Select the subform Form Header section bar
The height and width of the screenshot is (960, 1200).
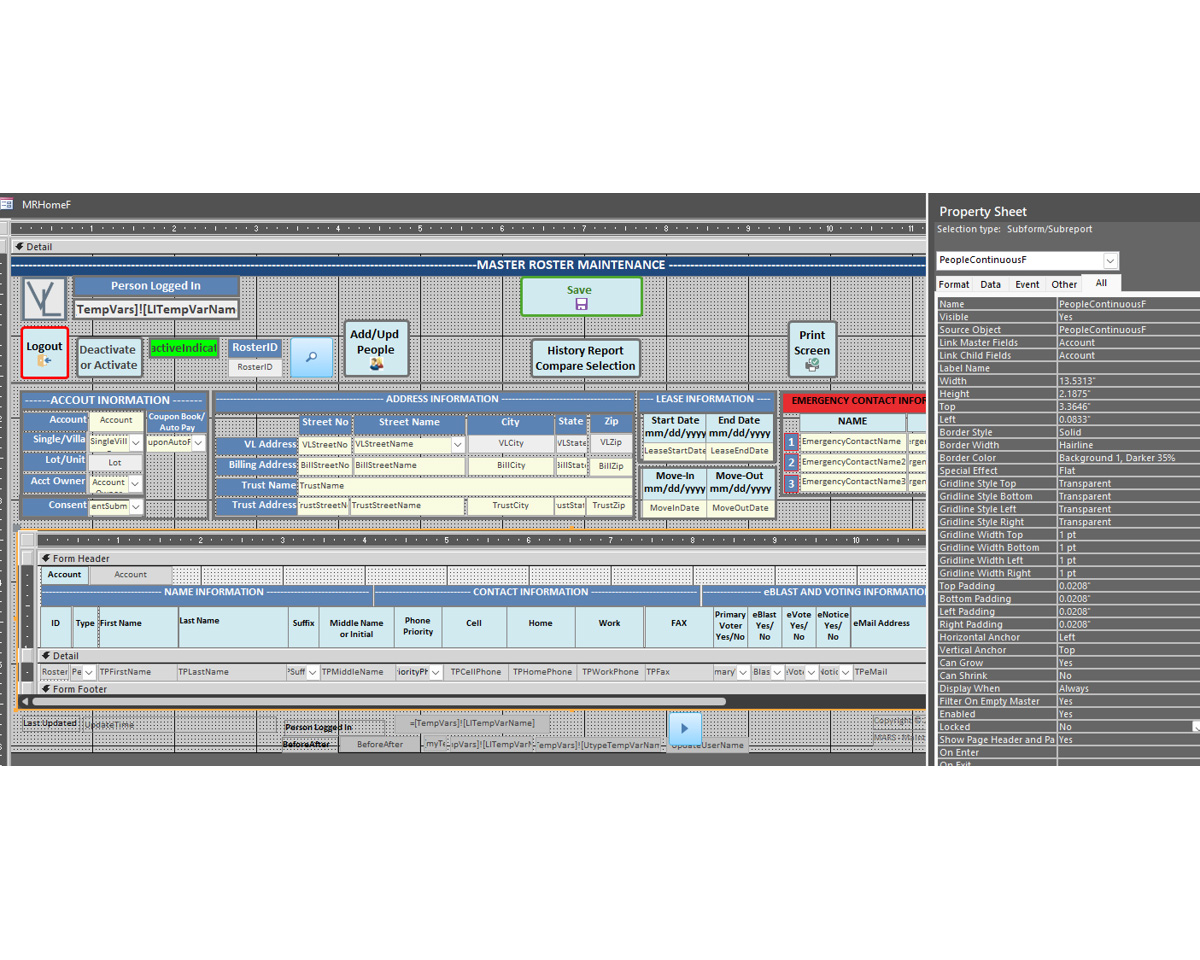pyautogui.click(x=482, y=558)
